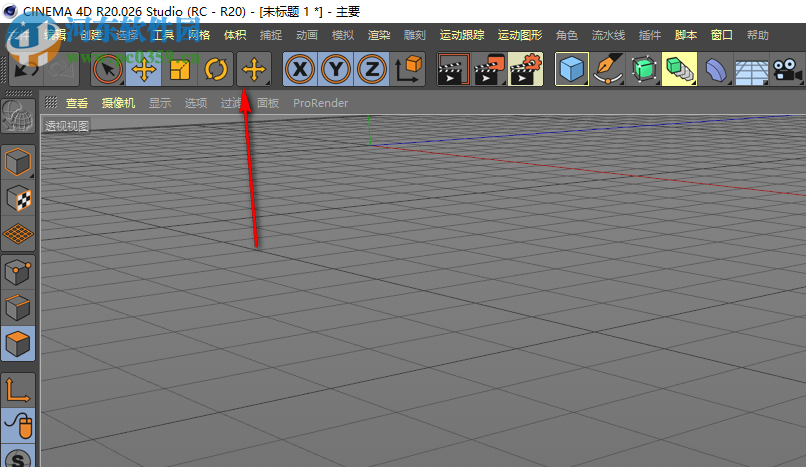Toggle Tweak mode mouse icon

click(x=18, y=426)
